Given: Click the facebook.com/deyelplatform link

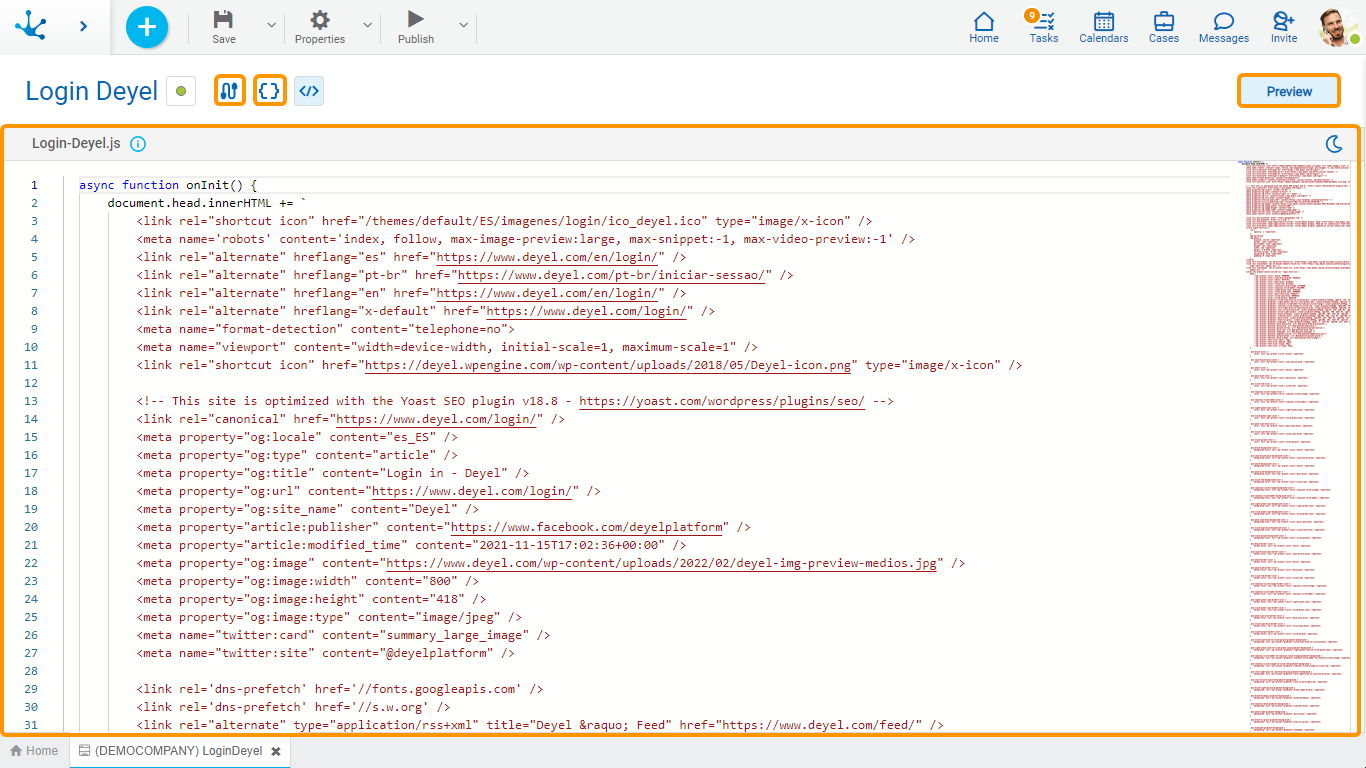Looking at the screenshot, I should tap(589, 527).
